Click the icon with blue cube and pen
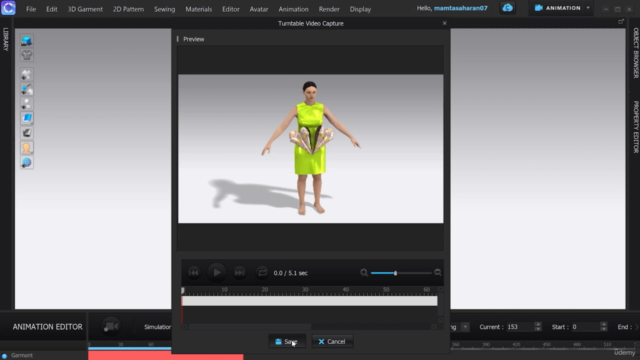The height and width of the screenshot is (360, 640). pyautogui.click(x=27, y=89)
